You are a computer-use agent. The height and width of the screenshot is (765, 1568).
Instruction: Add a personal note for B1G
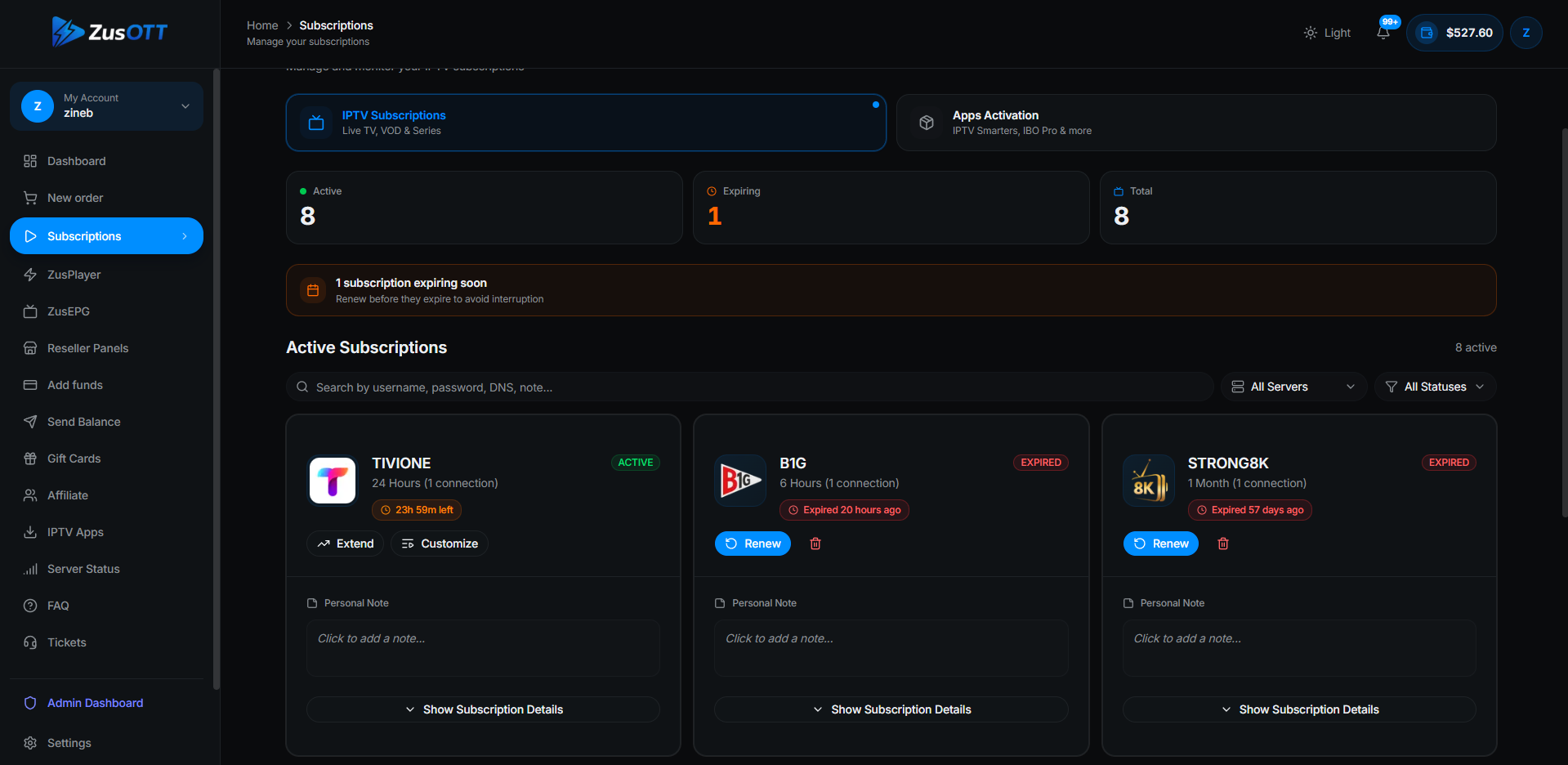(x=891, y=647)
